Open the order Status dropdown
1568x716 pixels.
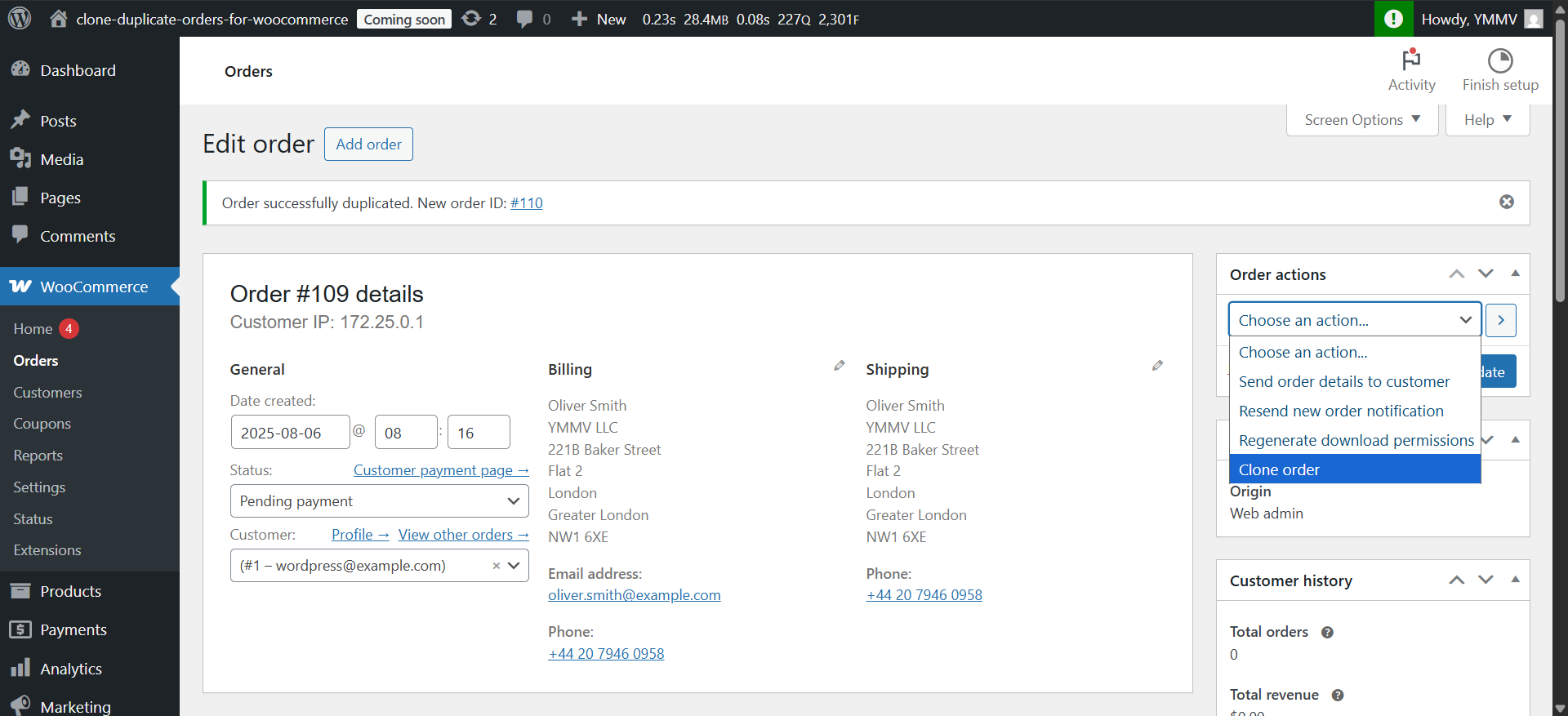tap(379, 501)
